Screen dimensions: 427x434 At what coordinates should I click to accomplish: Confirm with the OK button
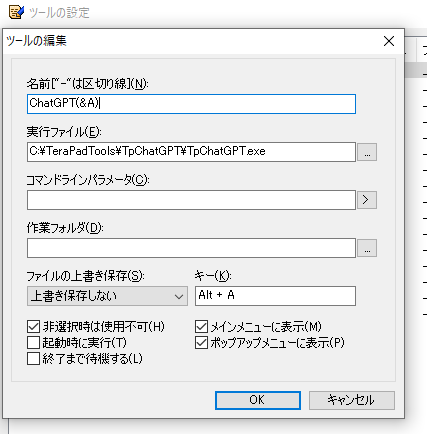pos(258,400)
